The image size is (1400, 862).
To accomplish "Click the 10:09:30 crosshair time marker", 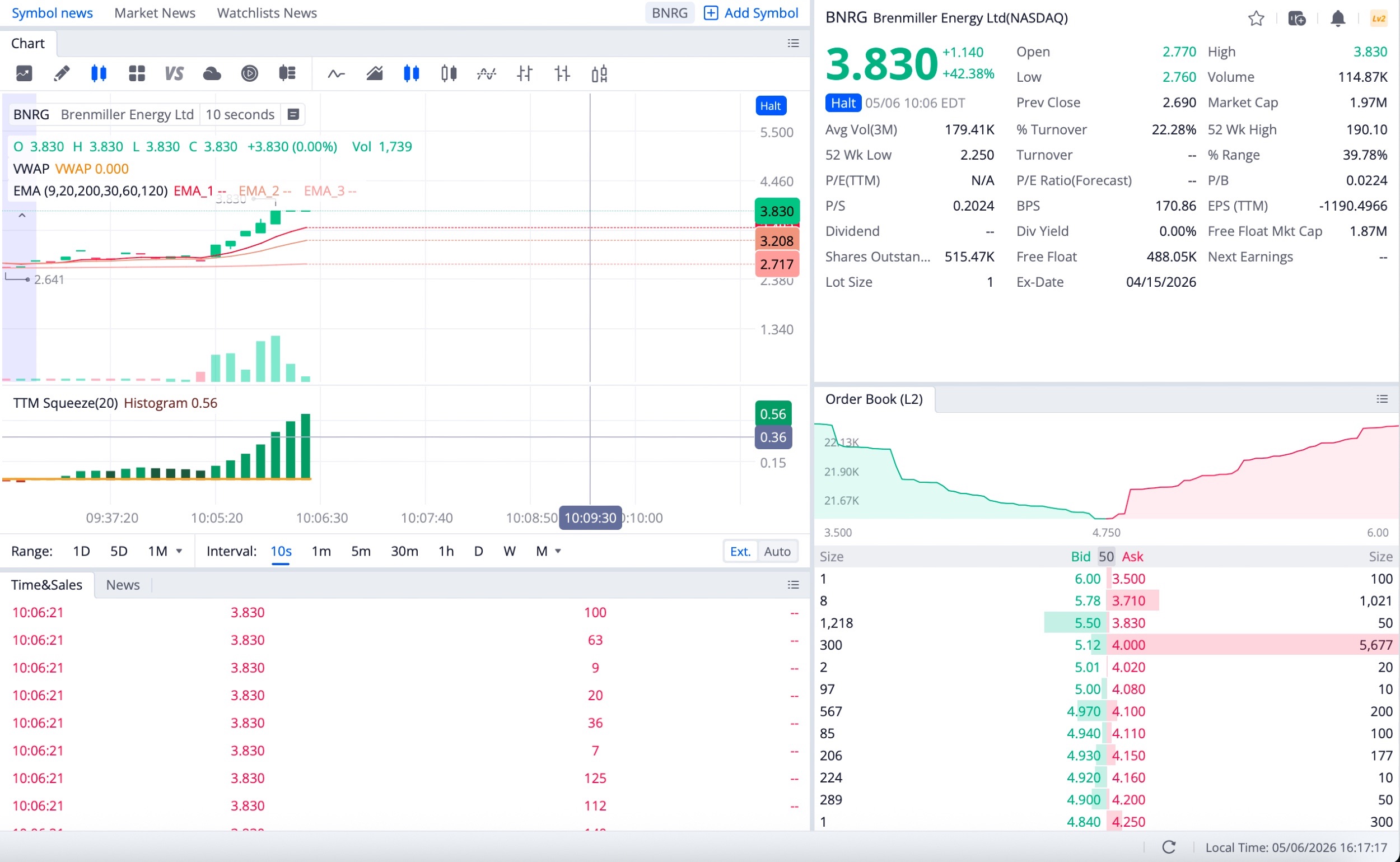I will (x=591, y=518).
